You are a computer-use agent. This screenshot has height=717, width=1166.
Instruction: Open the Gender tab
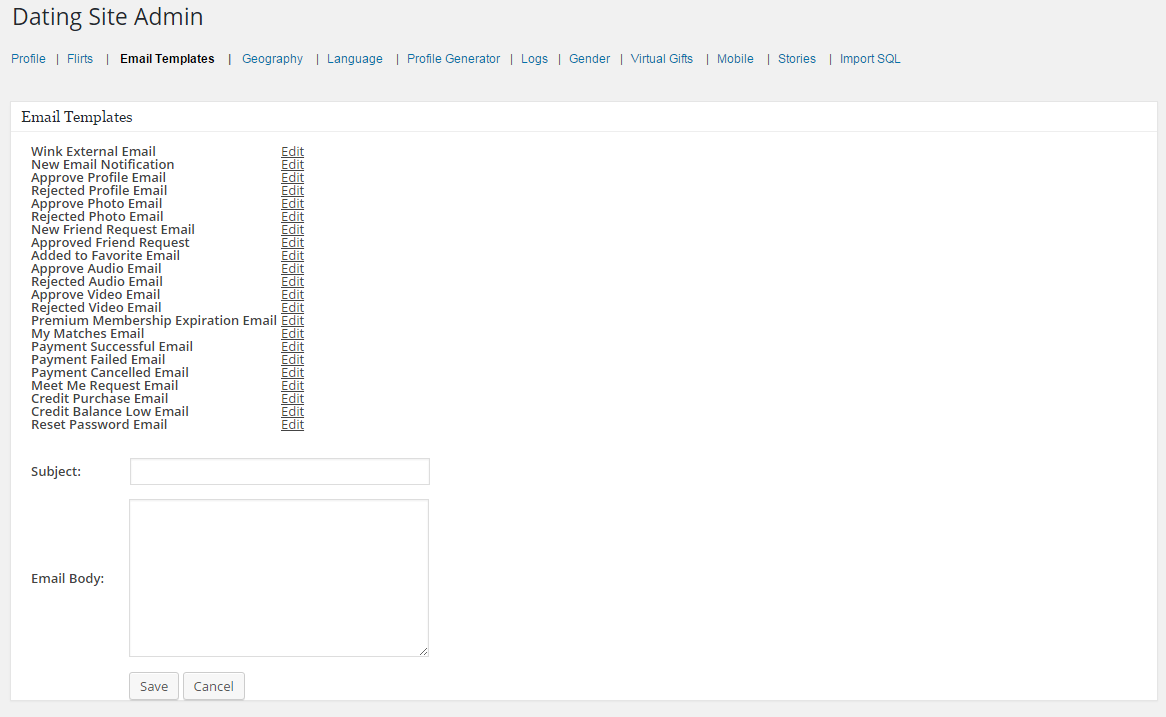click(x=589, y=59)
